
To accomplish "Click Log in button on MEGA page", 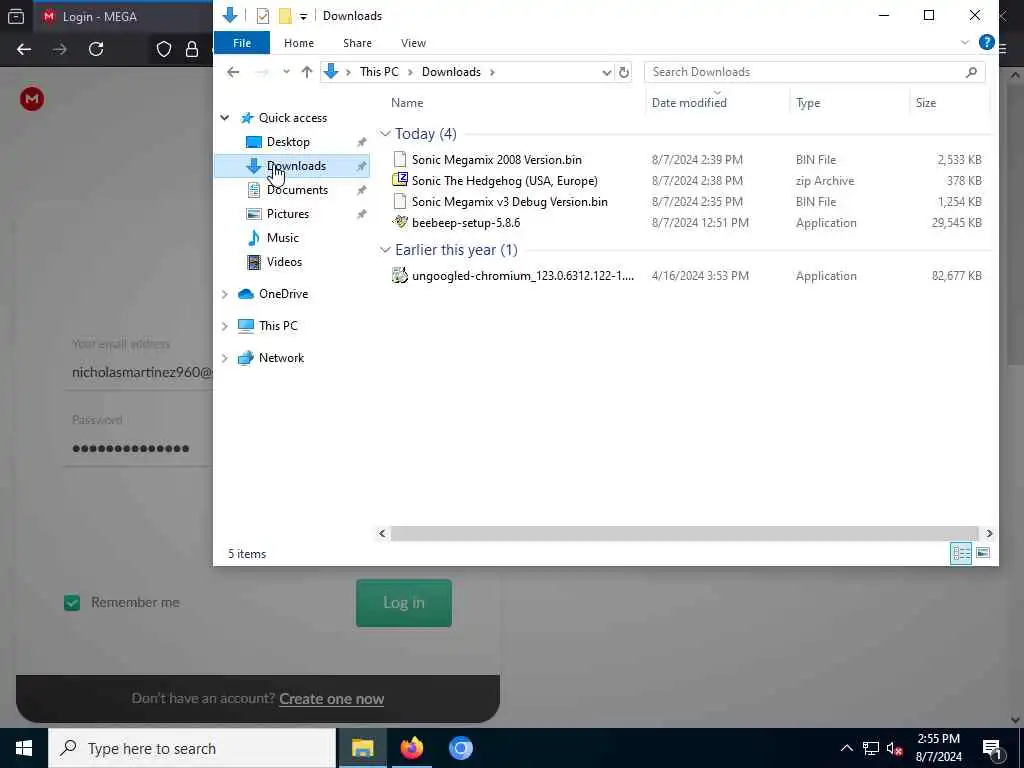I will click(x=404, y=603).
